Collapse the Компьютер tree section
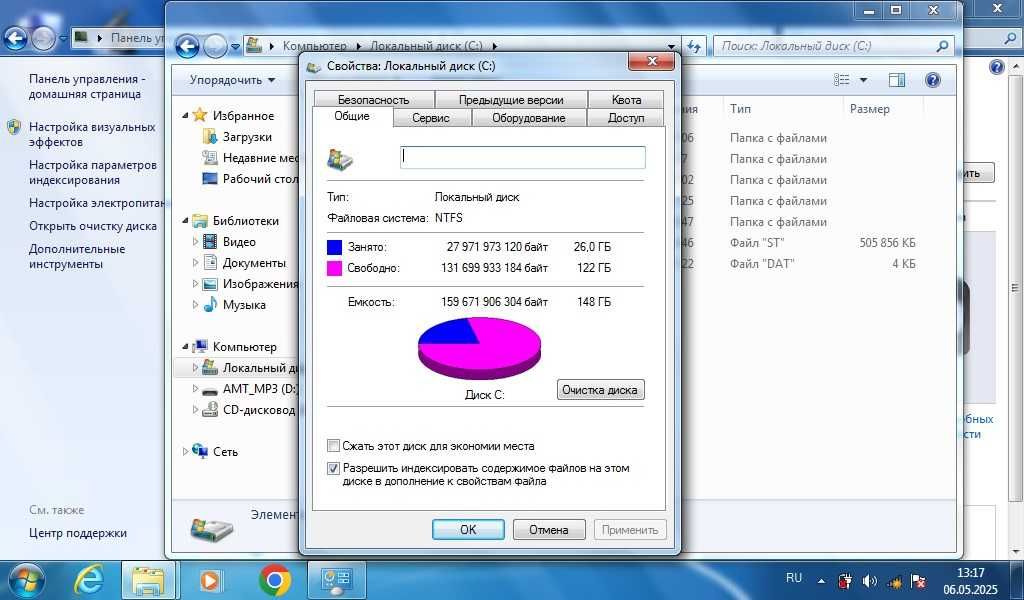Viewport: 1024px width, 600px height. pos(185,347)
